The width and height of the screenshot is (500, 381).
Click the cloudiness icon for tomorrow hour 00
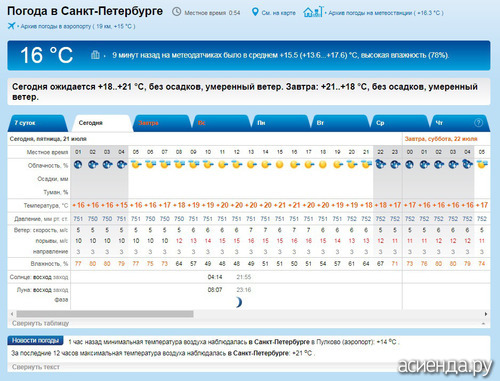tap(410, 165)
